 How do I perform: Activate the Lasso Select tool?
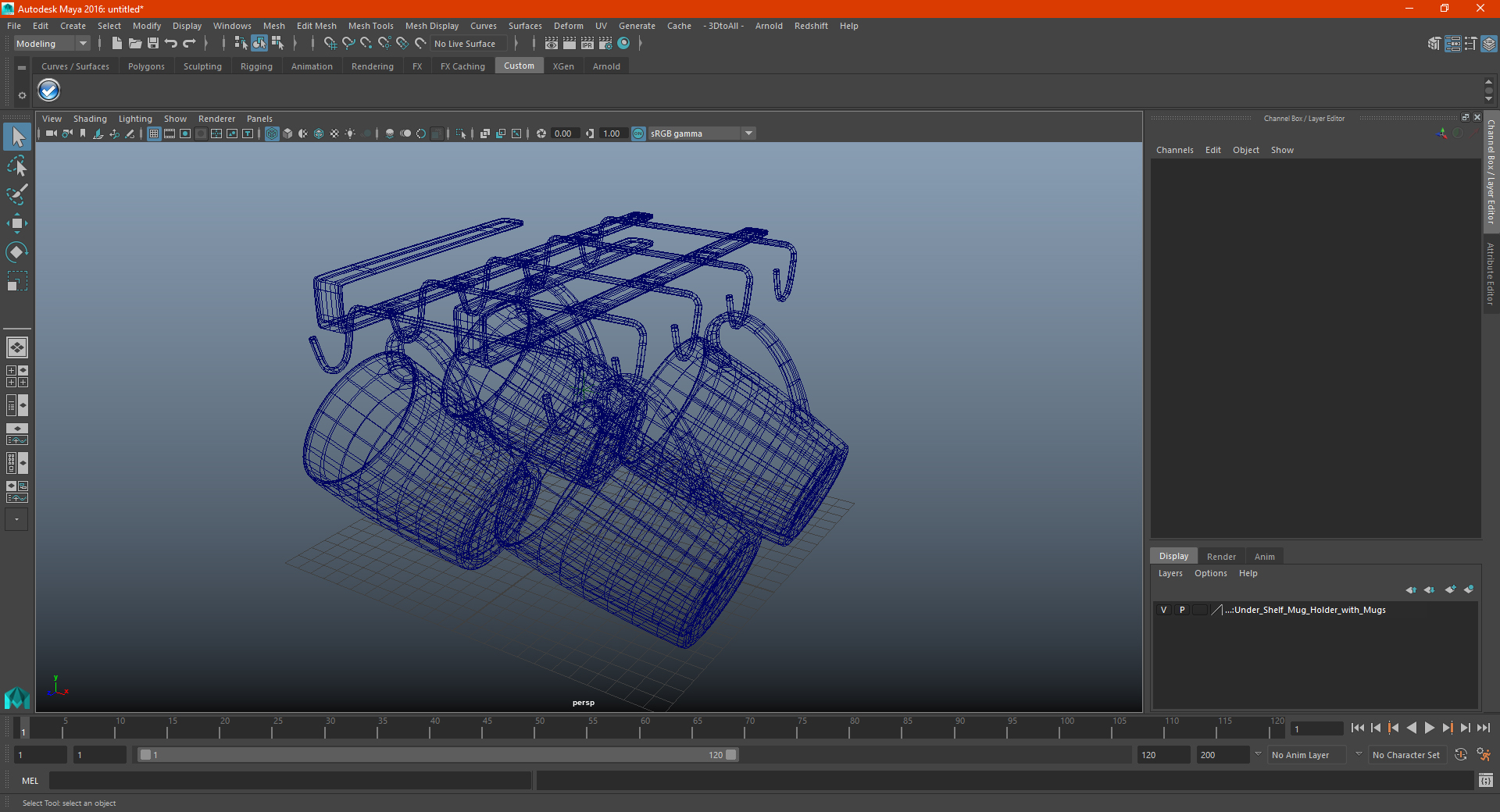click(17, 166)
